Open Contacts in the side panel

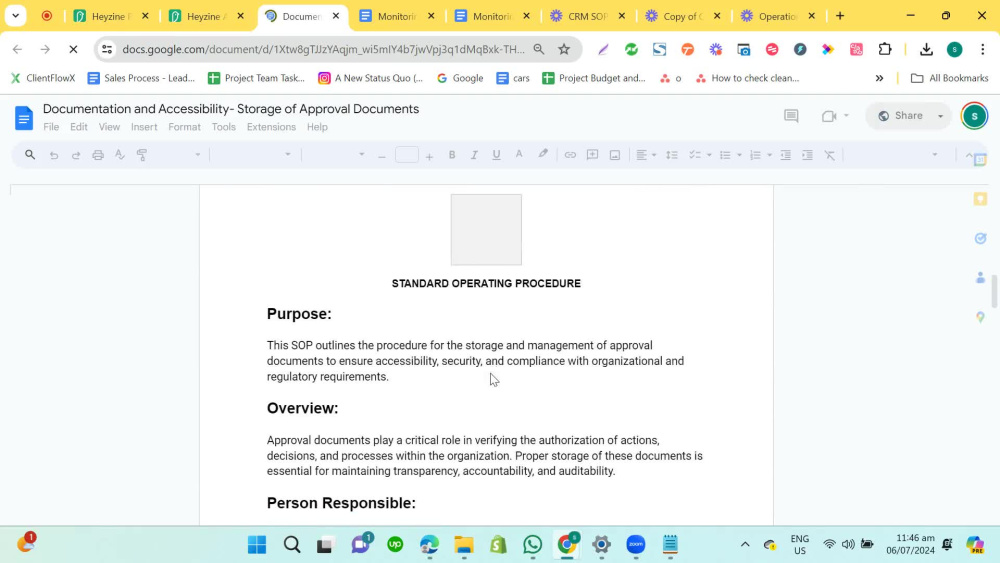tap(980, 277)
